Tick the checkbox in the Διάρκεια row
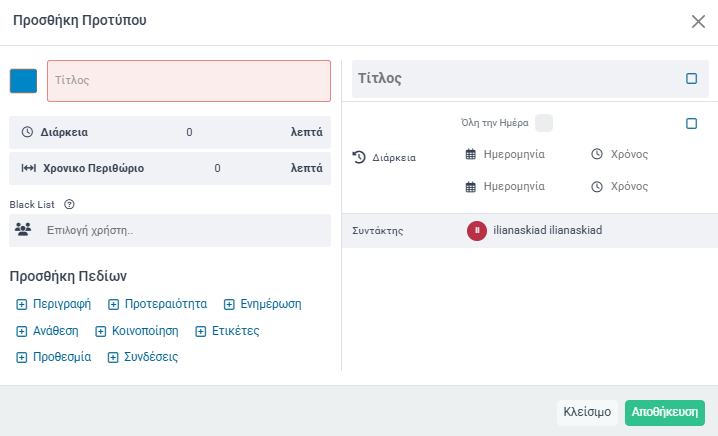The width and height of the screenshot is (718, 436). coord(691,123)
